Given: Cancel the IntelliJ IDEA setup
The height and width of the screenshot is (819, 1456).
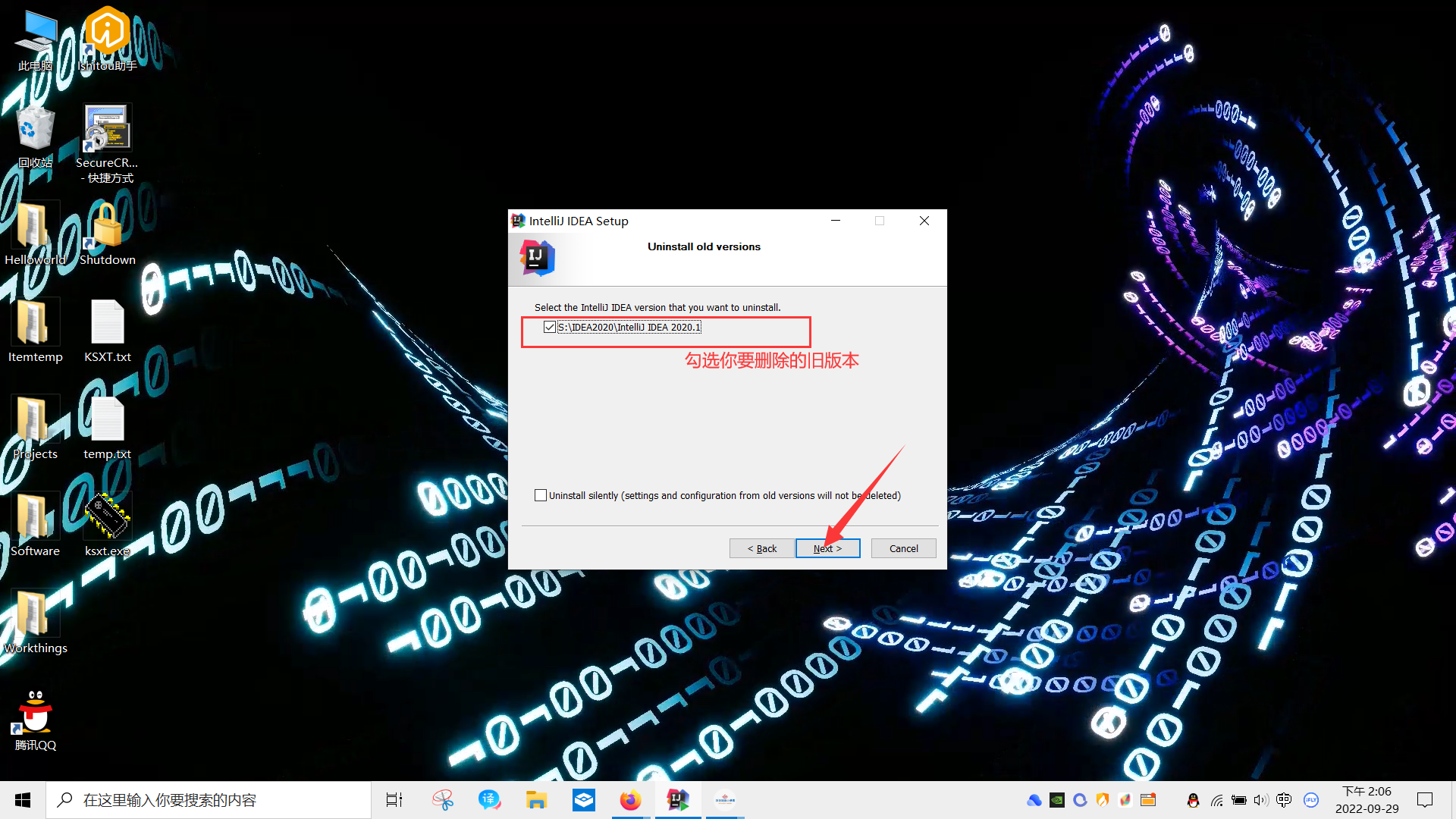Looking at the screenshot, I should (903, 548).
